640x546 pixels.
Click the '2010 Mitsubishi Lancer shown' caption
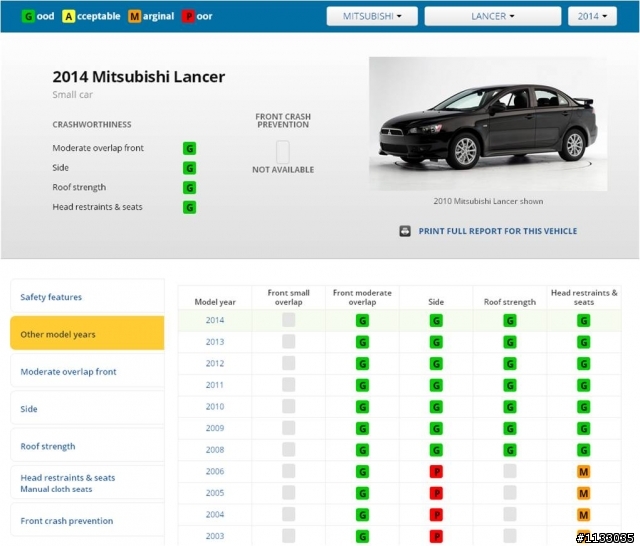click(488, 201)
